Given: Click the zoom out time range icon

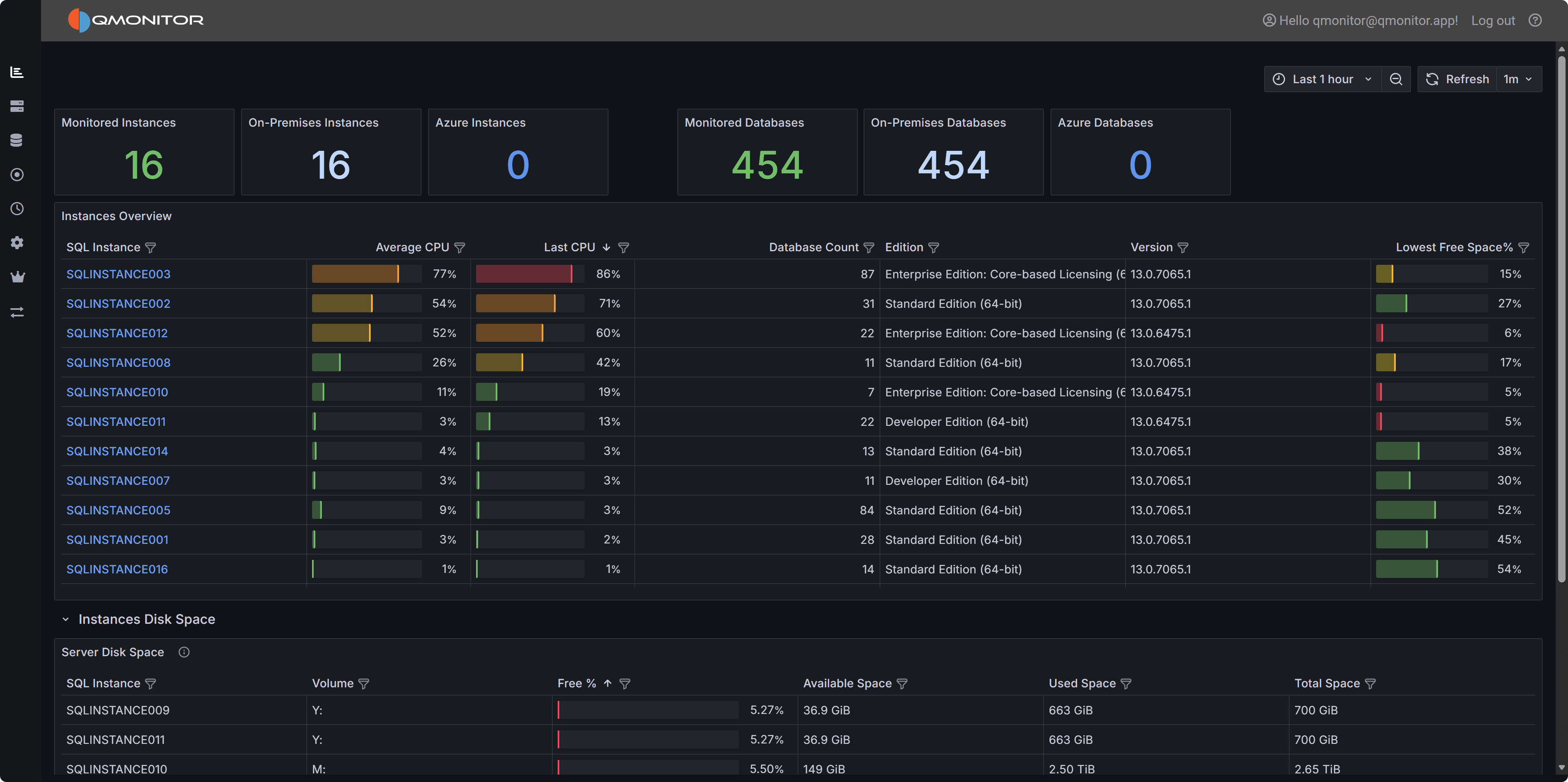Looking at the screenshot, I should tap(1396, 79).
